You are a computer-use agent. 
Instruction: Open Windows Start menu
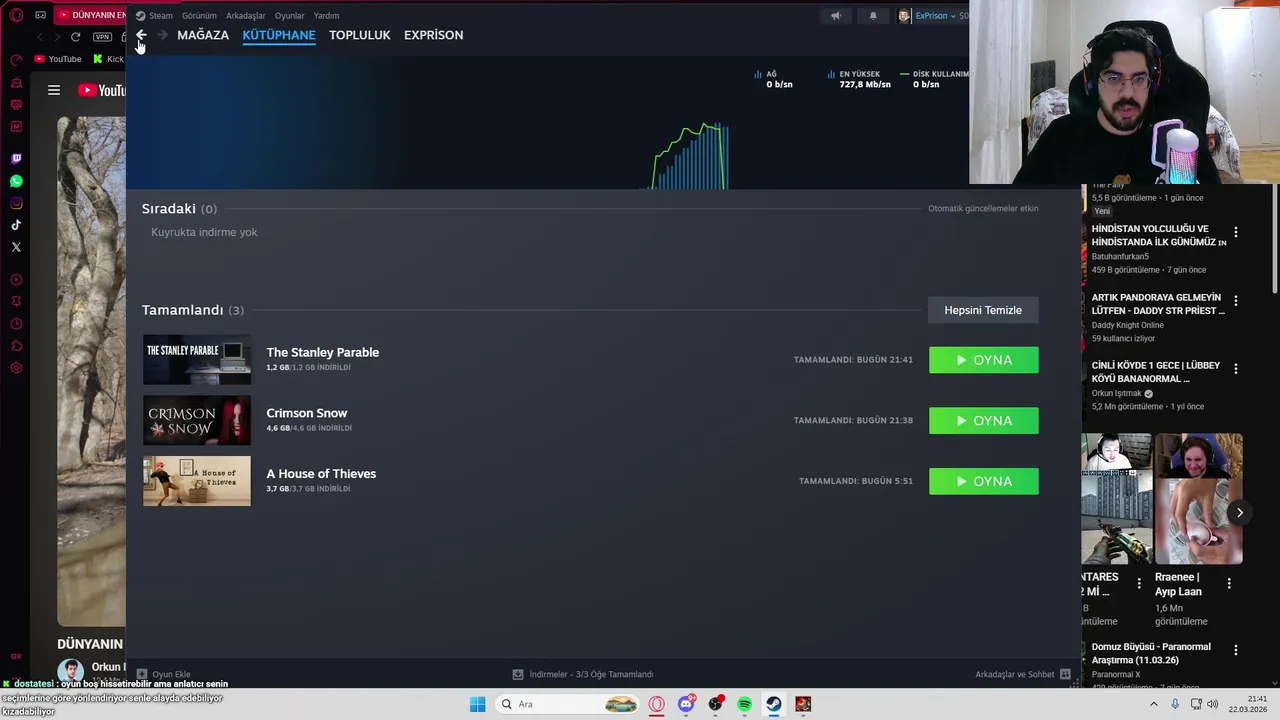click(477, 704)
